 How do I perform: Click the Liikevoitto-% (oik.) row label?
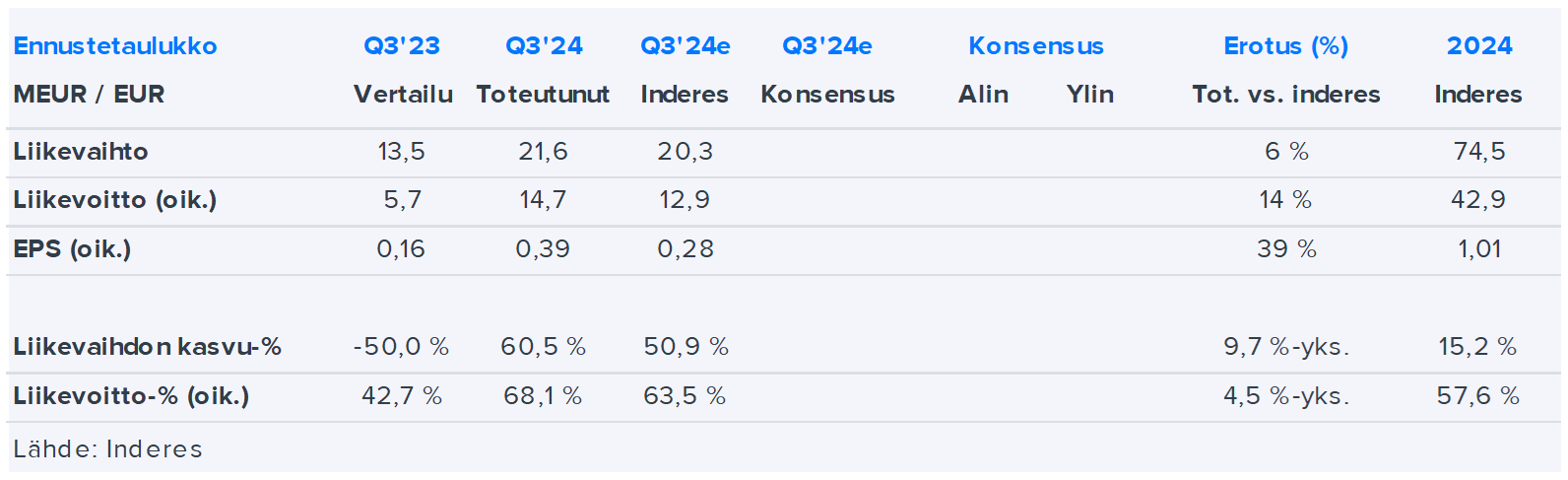point(131,396)
